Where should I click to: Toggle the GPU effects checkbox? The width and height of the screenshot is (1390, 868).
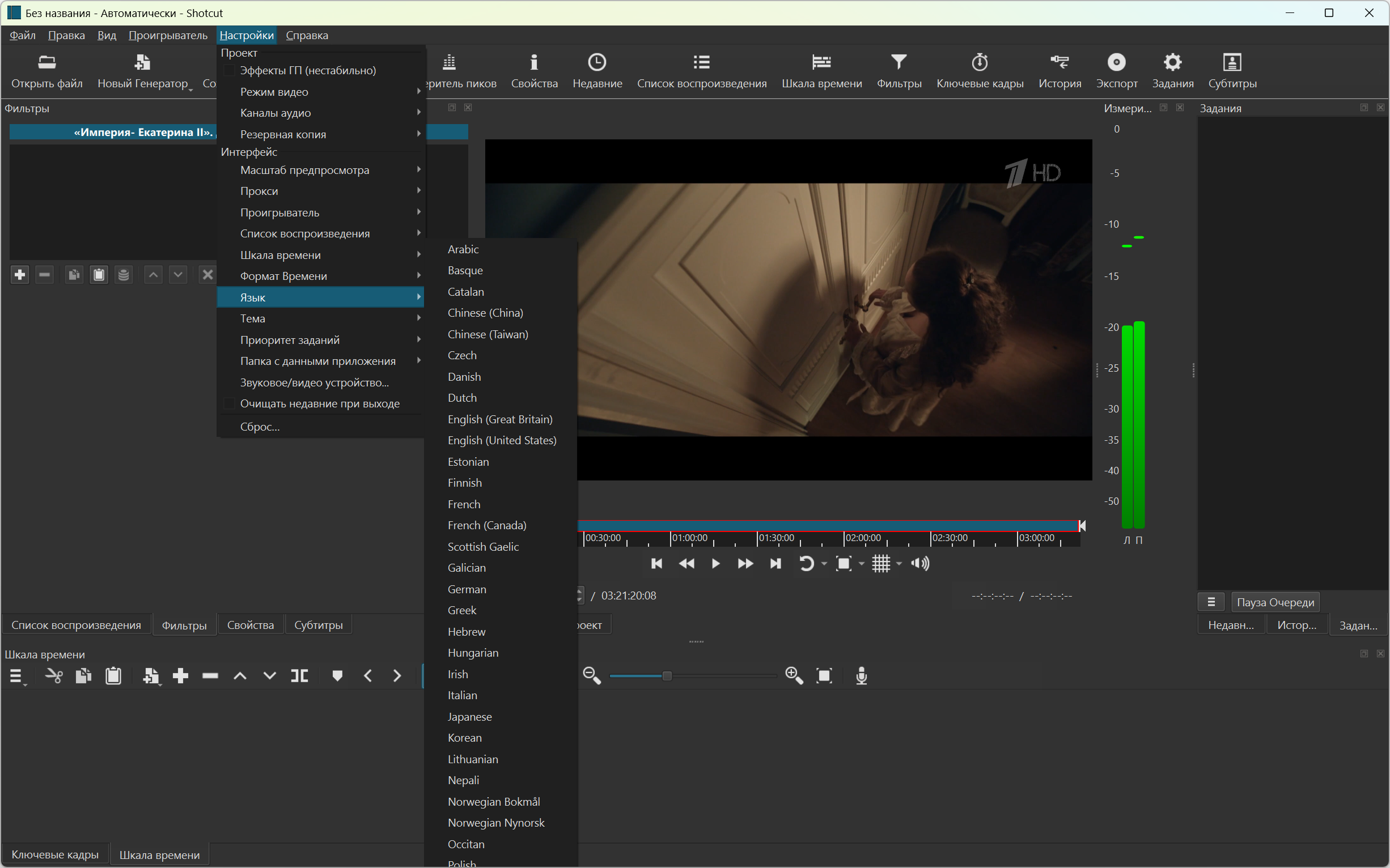[x=229, y=71]
